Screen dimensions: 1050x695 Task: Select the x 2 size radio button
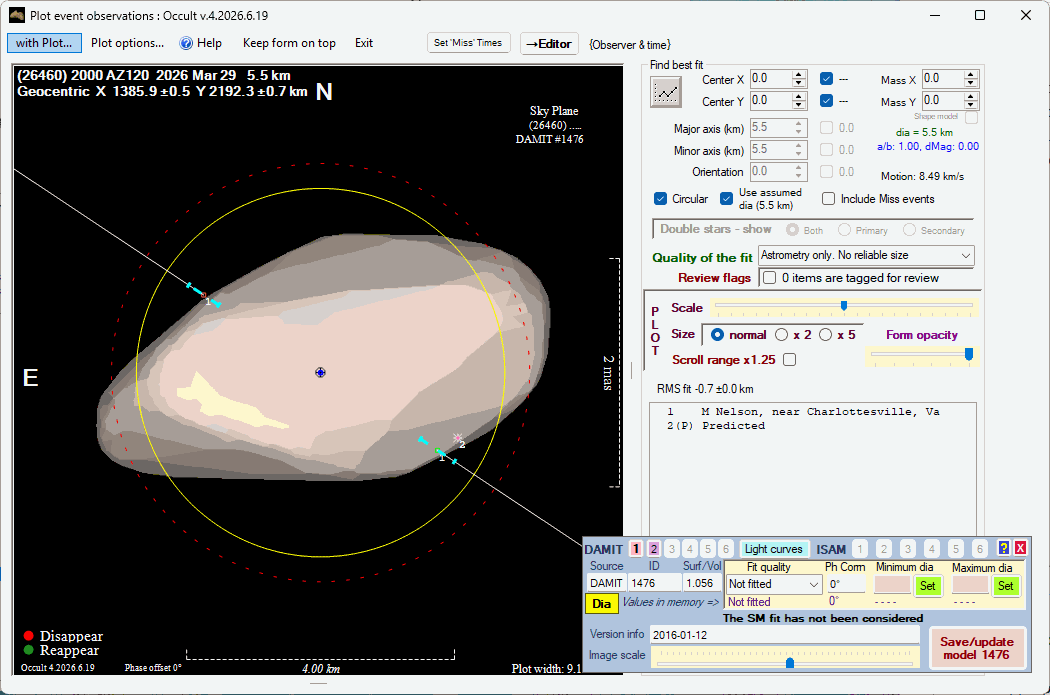click(x=781, y=335)
